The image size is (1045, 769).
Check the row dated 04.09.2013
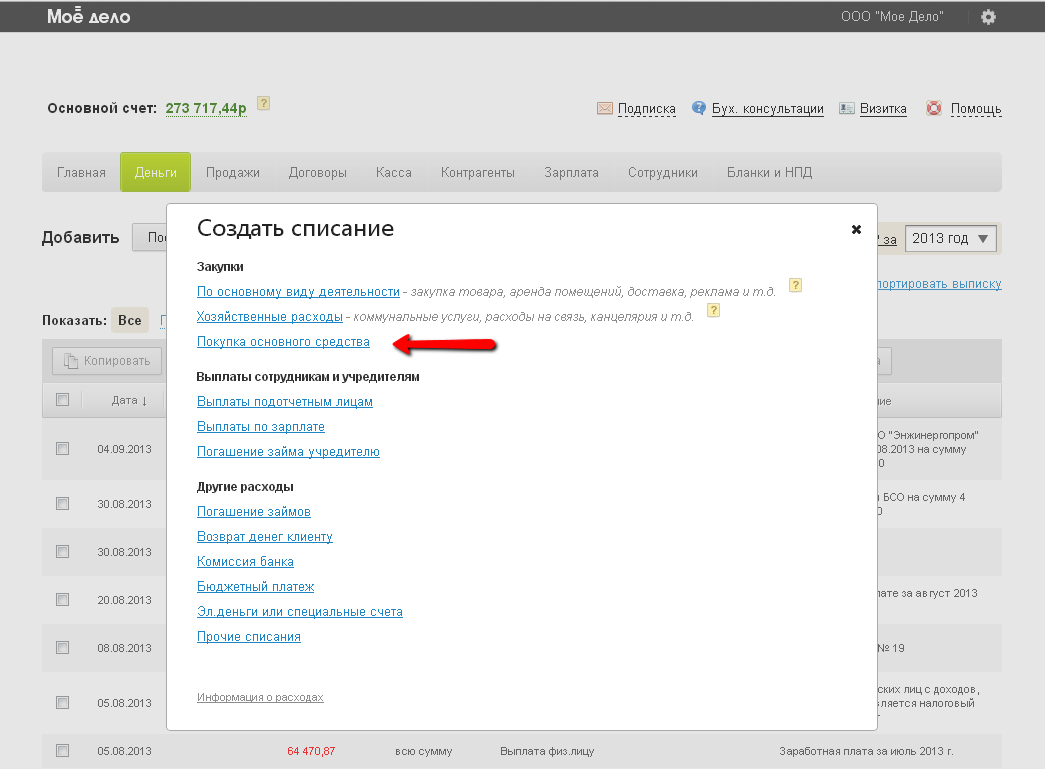click(63, 448)
